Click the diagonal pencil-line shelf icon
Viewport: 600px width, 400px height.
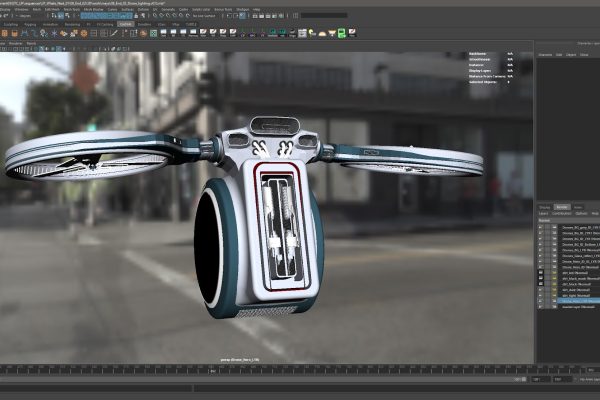click(x=114, y=34)
